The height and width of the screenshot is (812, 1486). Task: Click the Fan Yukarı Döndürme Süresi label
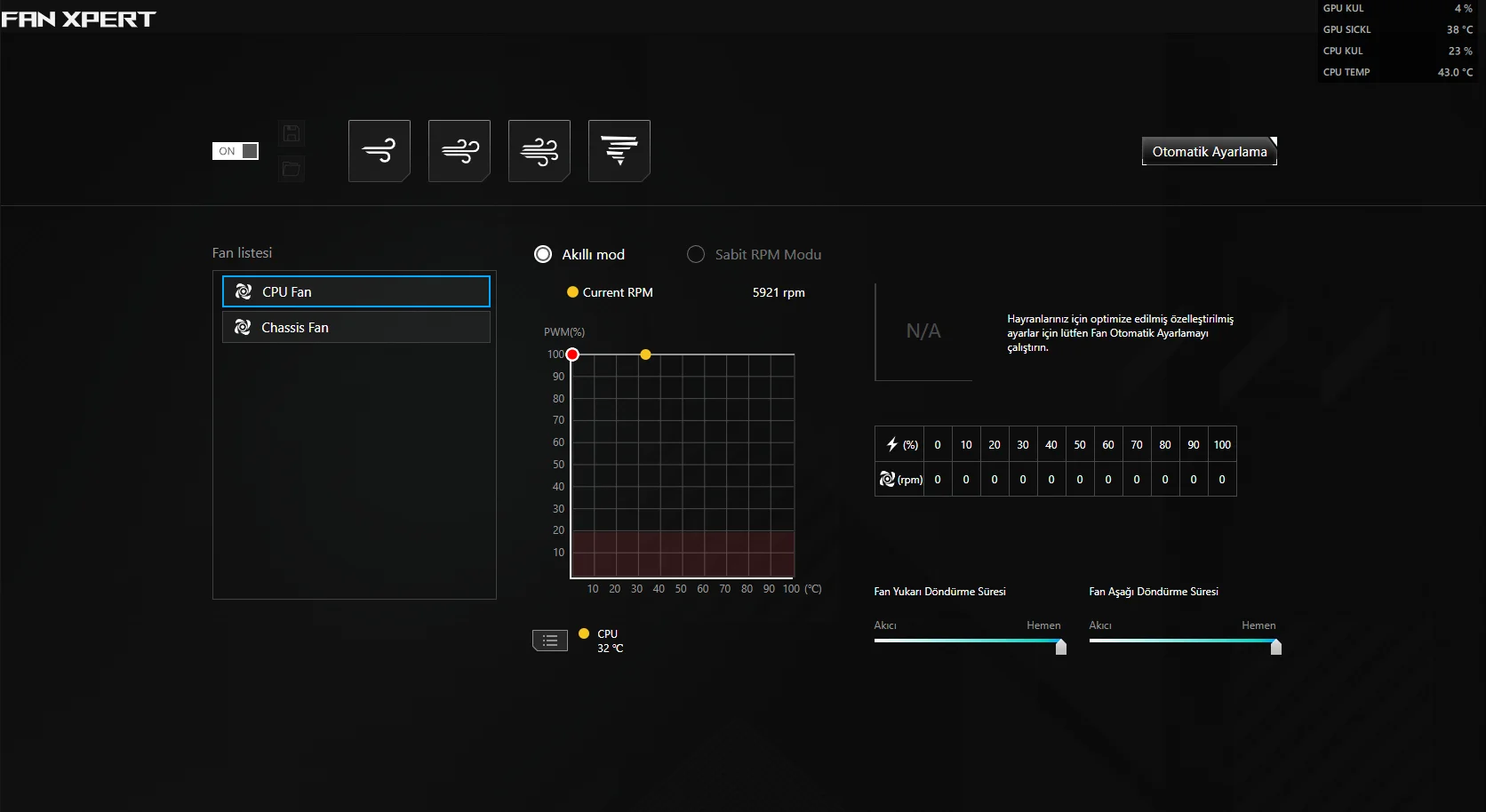pyautogui.click(x=939, y=592)
